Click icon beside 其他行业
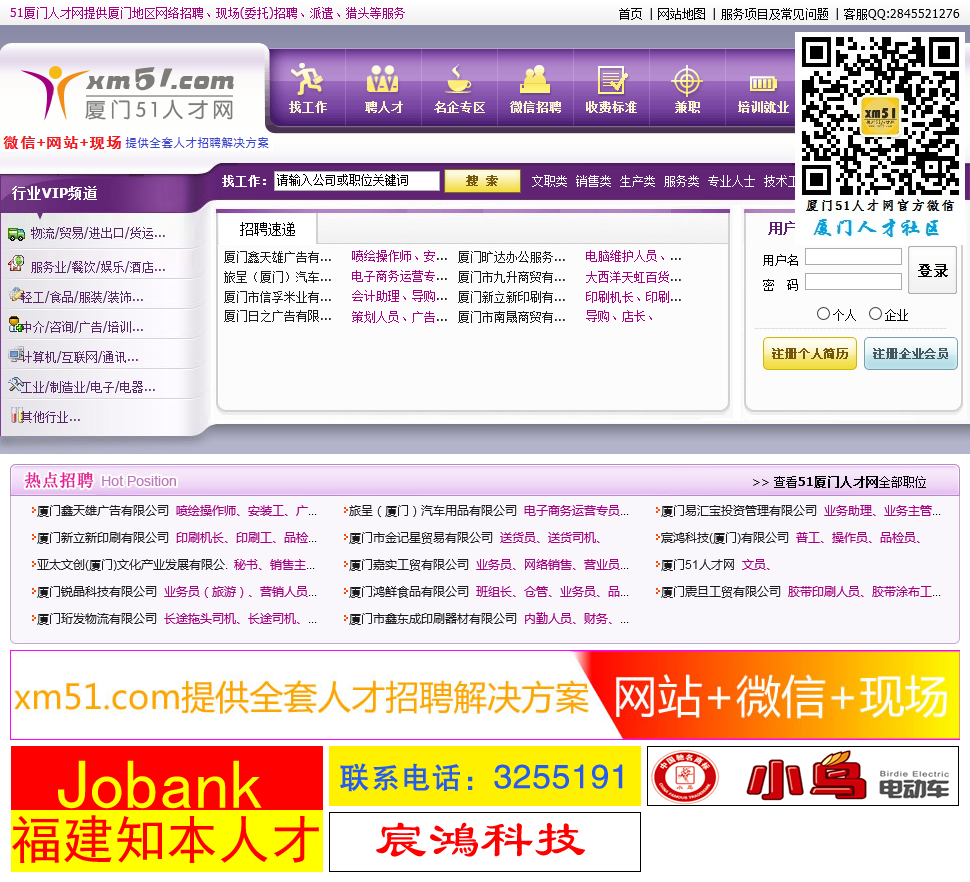 [x=15, y=415]
